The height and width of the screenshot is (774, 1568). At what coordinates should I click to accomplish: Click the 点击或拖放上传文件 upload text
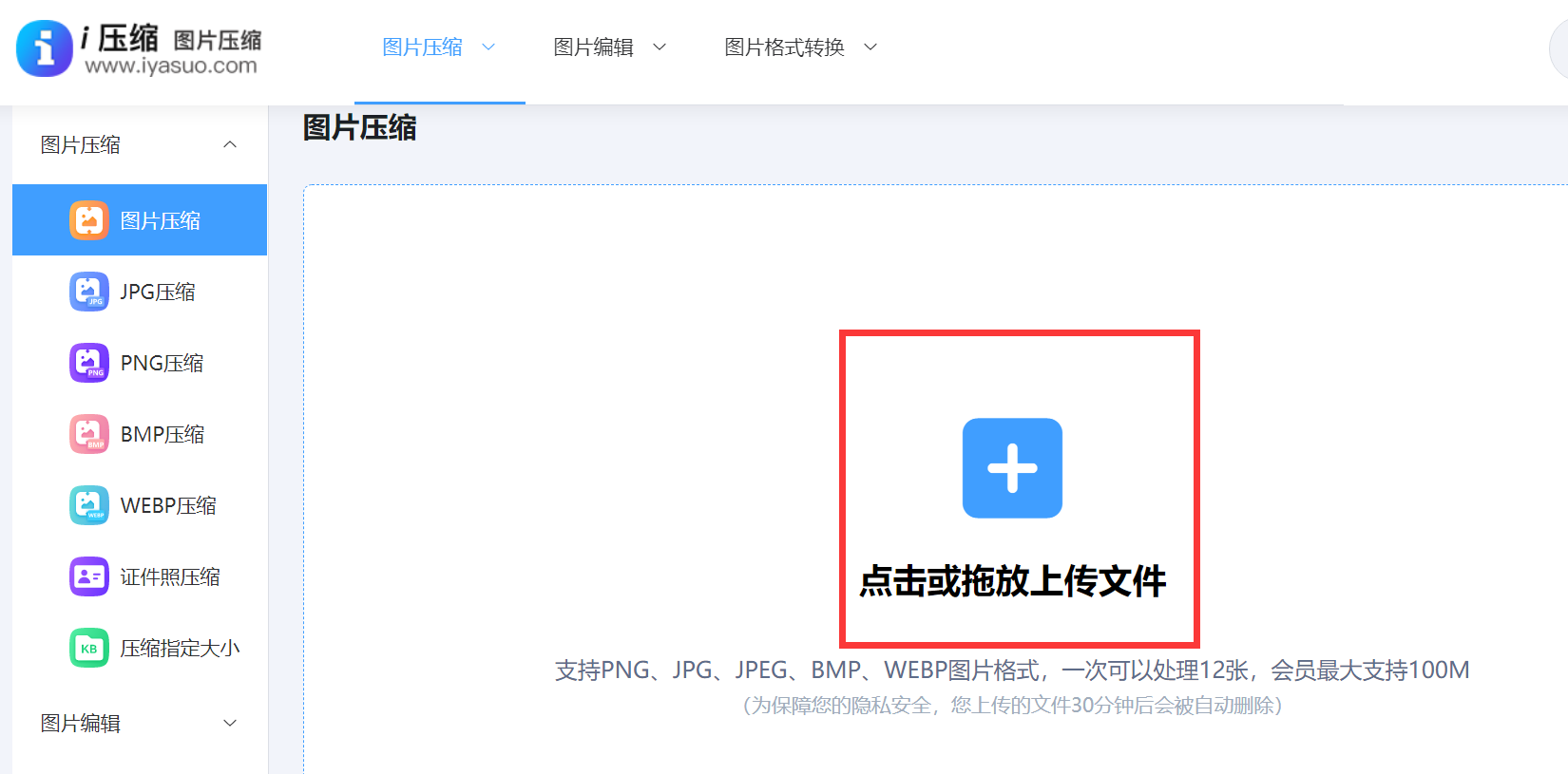[x=1012, y=580]
